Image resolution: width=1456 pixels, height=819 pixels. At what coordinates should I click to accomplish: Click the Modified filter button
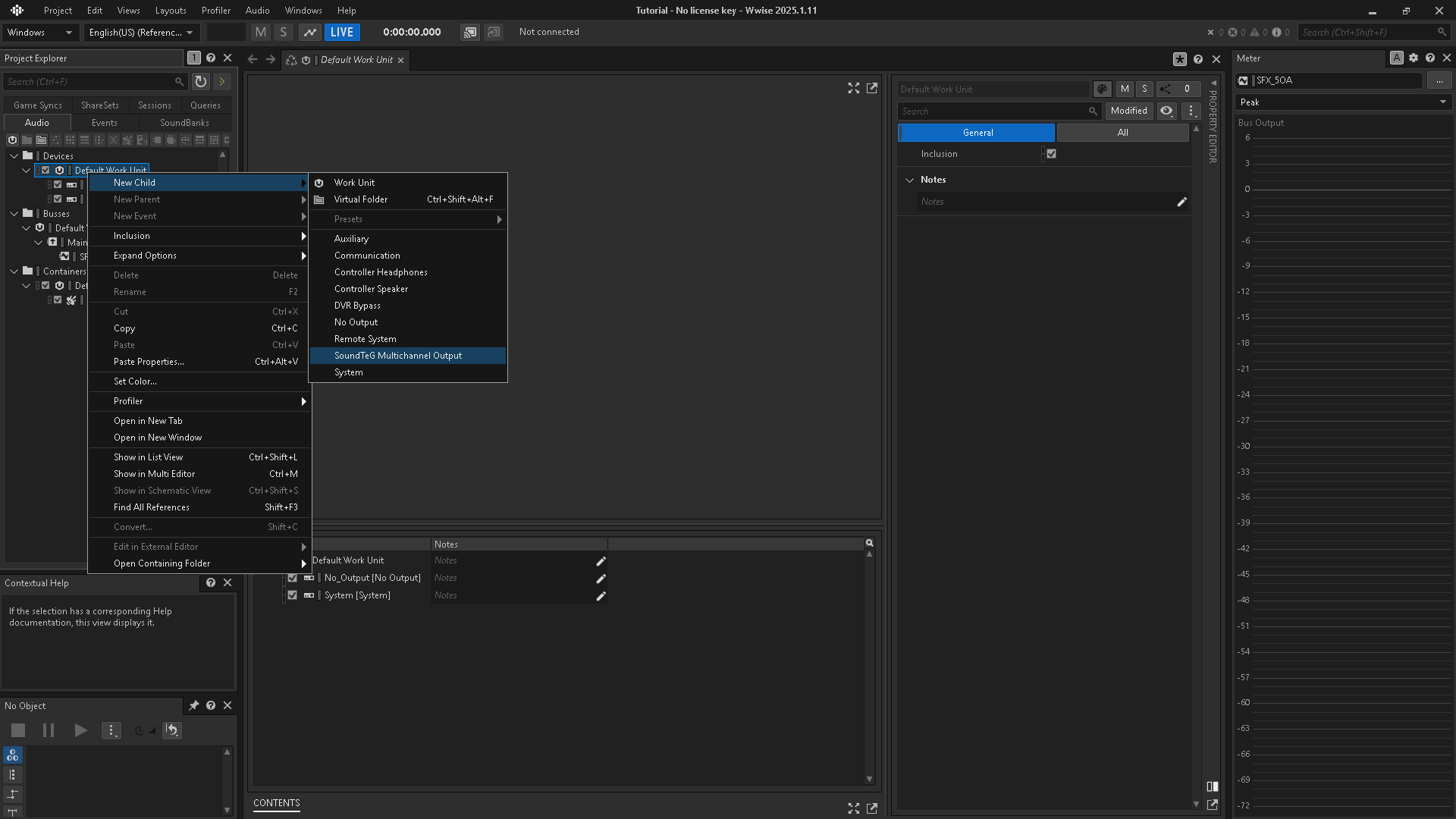pos(1128,111)
